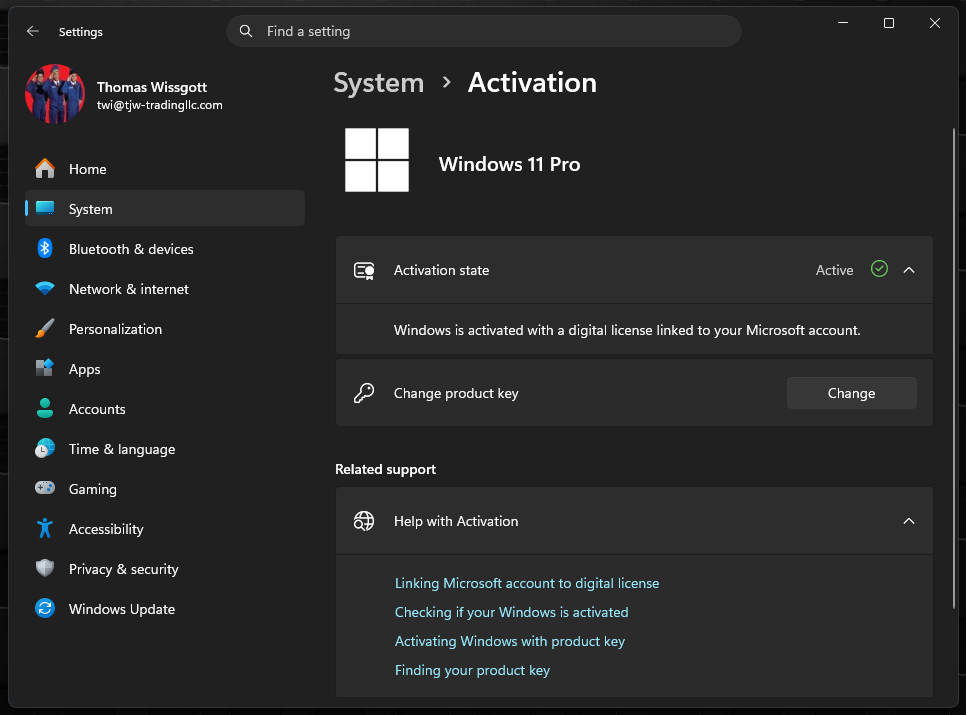Collapse the Help with Activation section
The image size is (966, 715).
[909, 521]
